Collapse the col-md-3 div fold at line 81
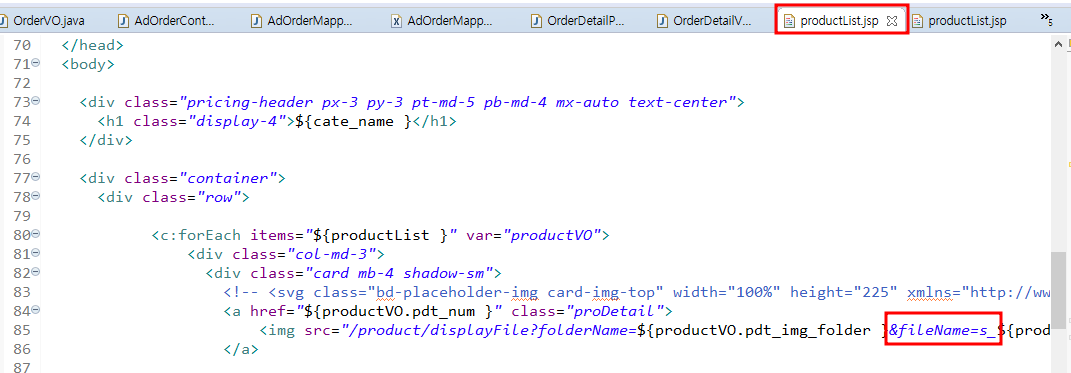This screenshot has height=373, width=1071. coord(36,253)
